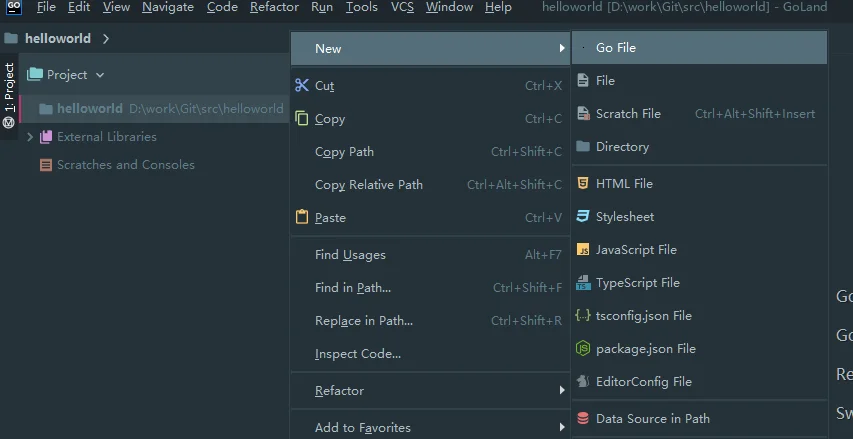Click the Paste clipboard icon

click(x=301, y=217)
